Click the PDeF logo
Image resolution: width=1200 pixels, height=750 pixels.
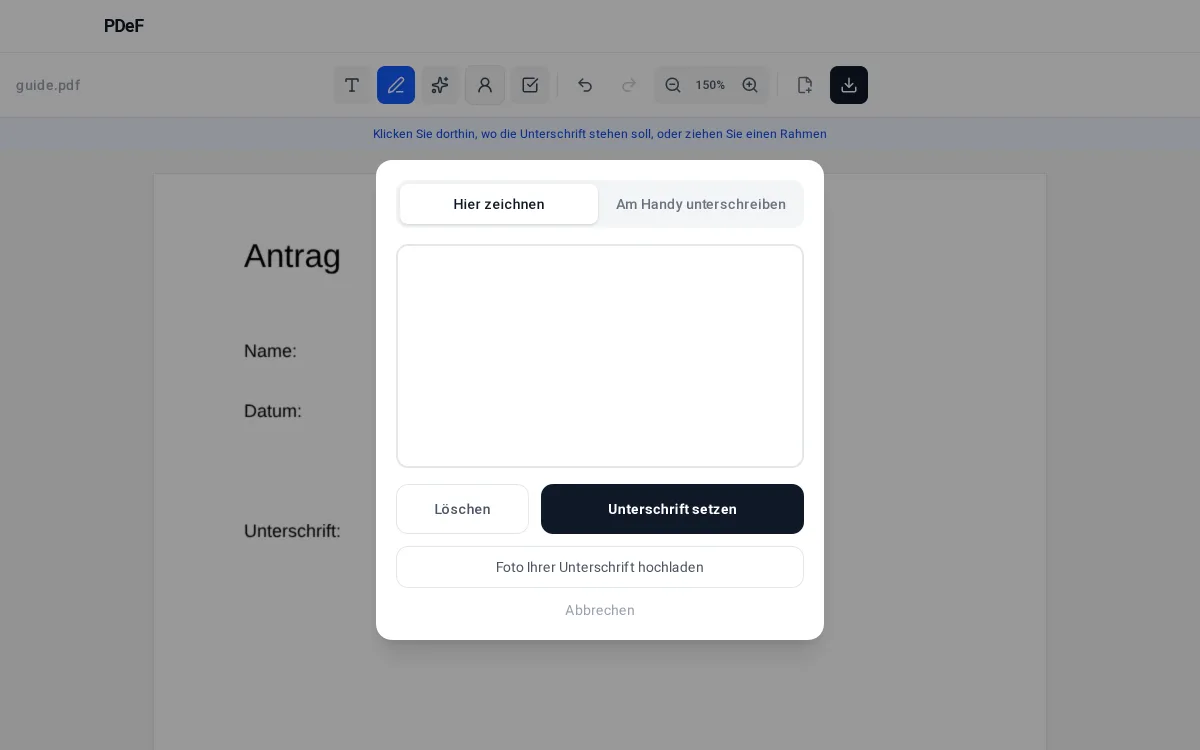124,26
